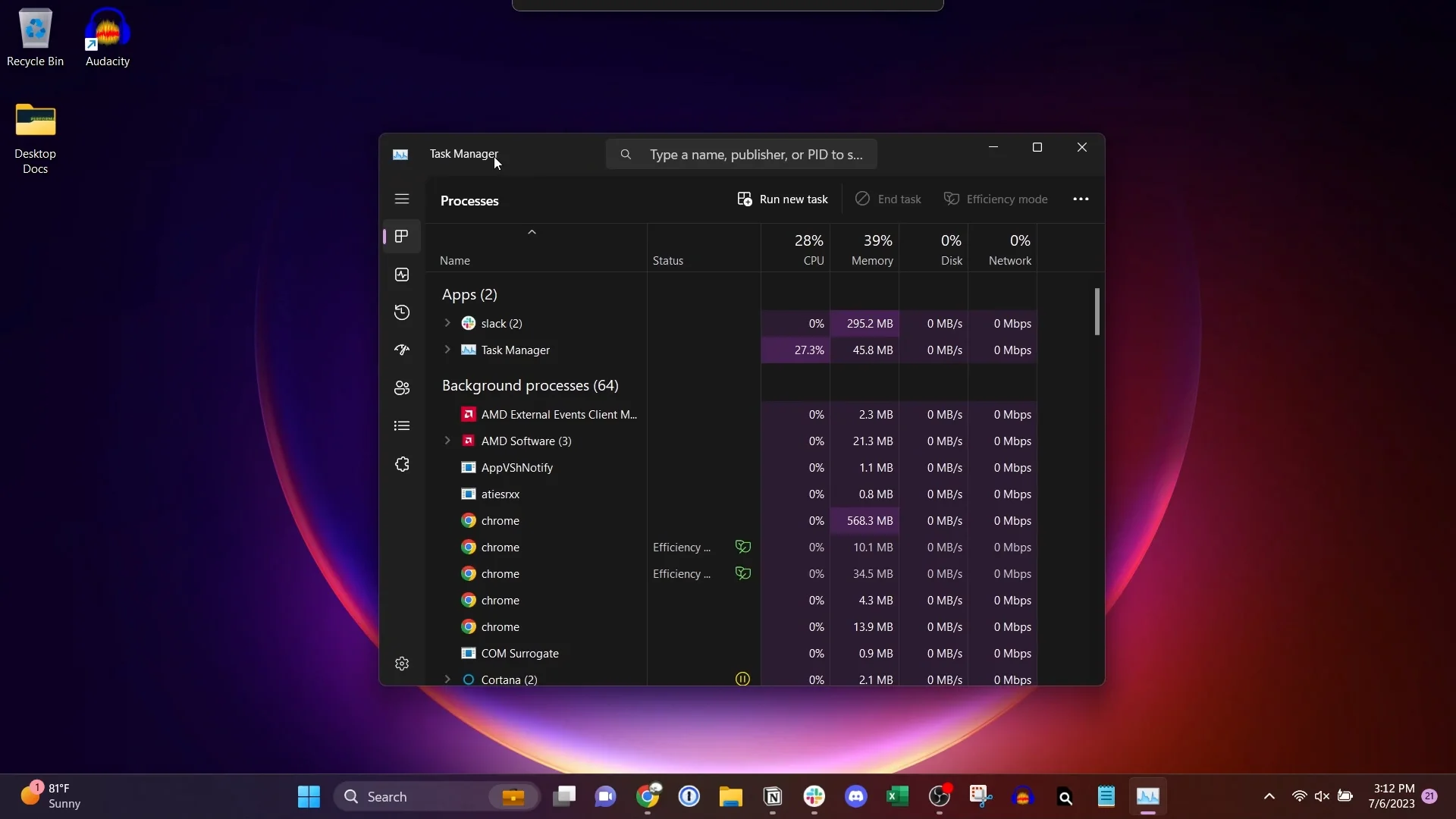Image resolution: width=1456 pixels, height=819 pixels.
Task: Click Run new task button
Action: point(783,199)
